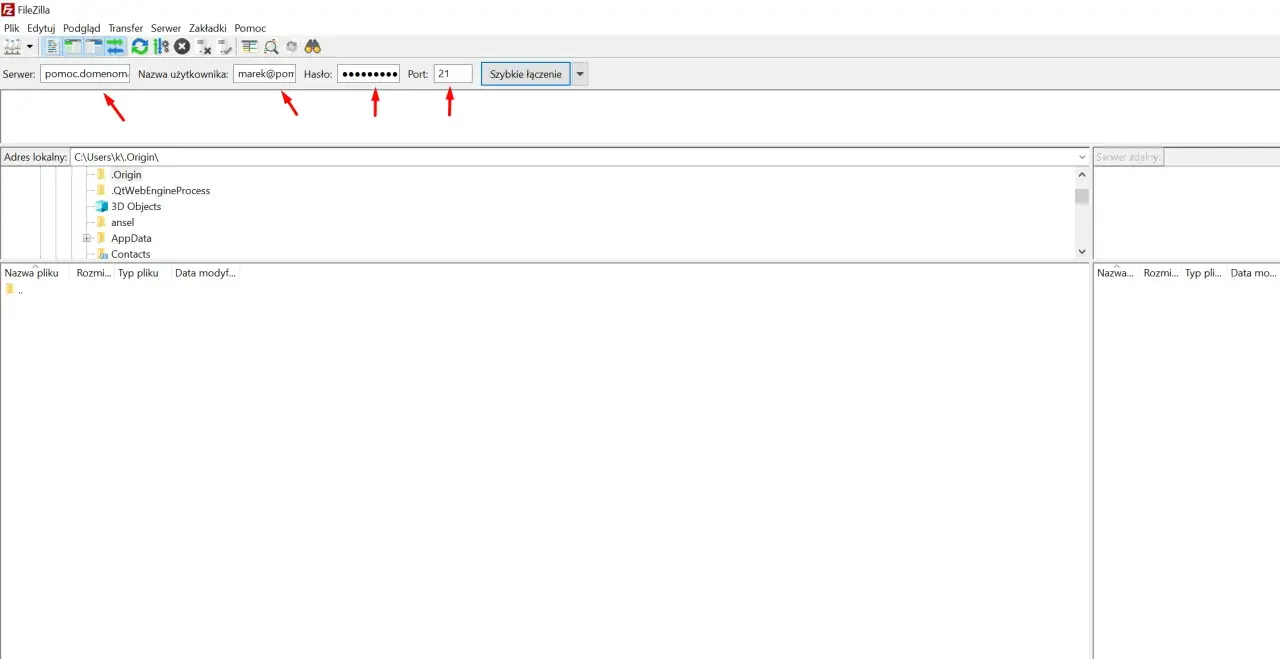
Task: Sort remote files by Nazwa column
Action: coord(1116,272)
